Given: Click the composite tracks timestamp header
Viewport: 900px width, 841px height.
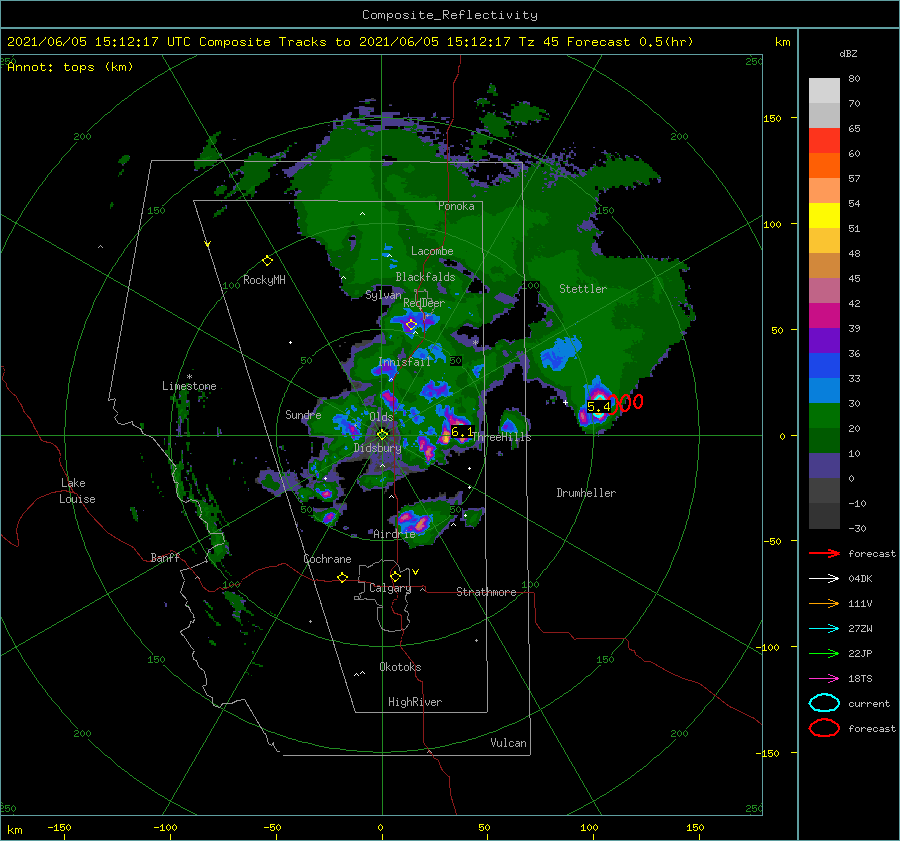Looking at the screenshot, I should (350, 42).
